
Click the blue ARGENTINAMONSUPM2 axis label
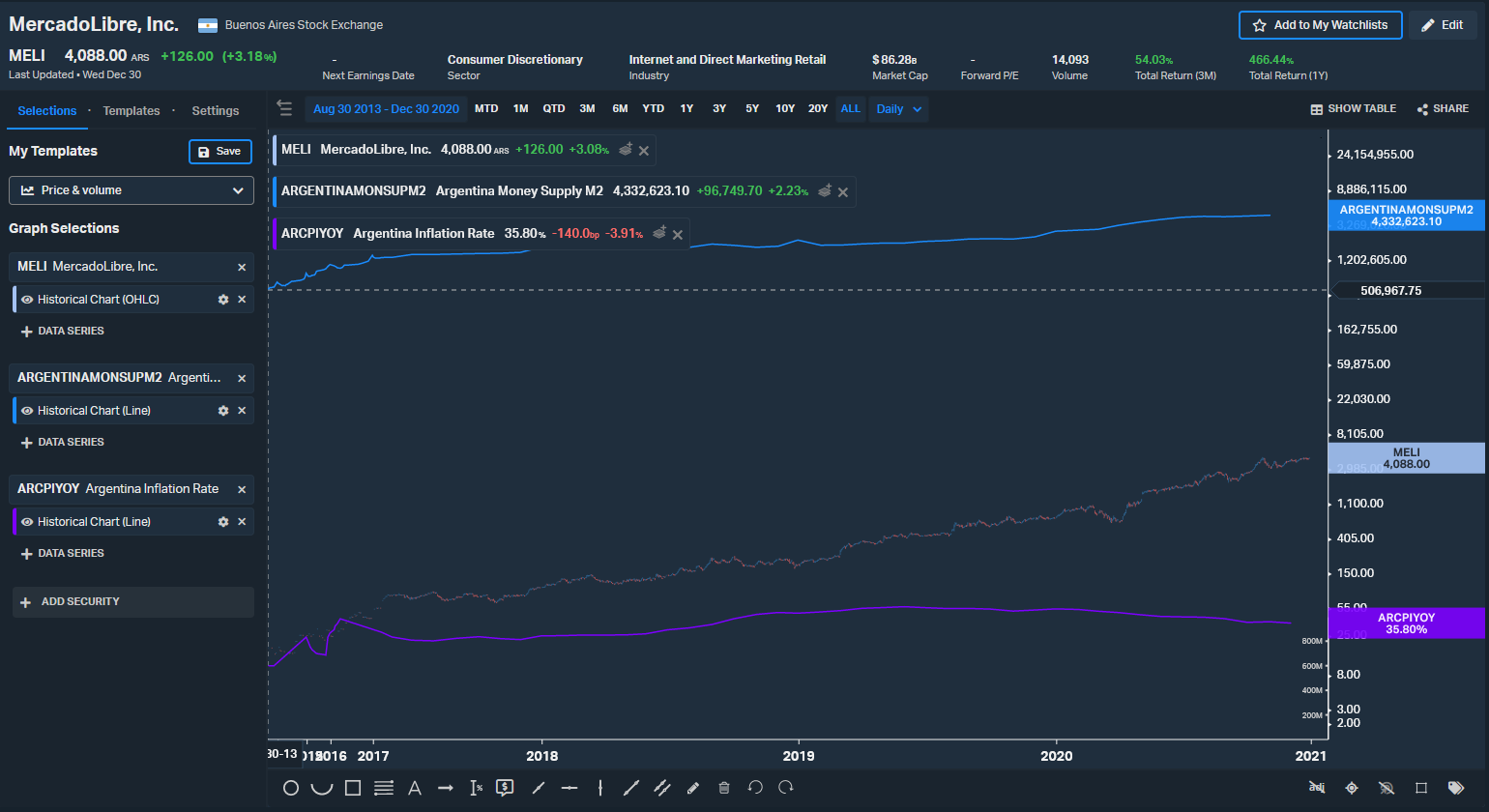(x=1406, y=216)
